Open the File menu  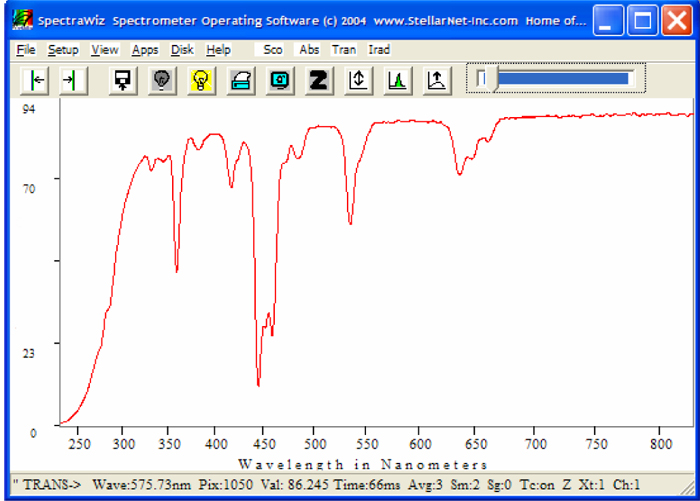coord(26,50)
